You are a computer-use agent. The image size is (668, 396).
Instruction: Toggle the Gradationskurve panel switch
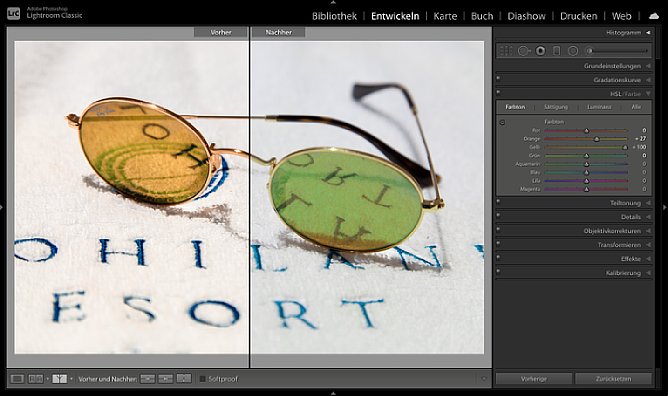click(498, 78)
